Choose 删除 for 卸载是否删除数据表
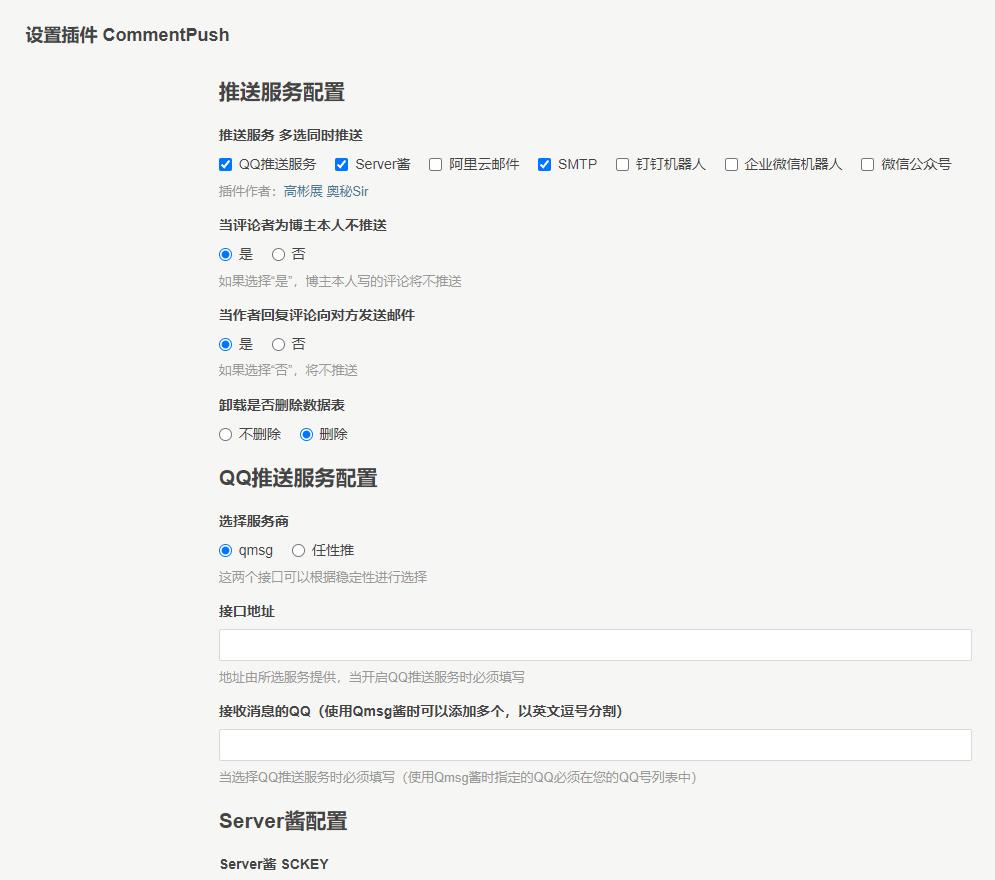995x880 pixels. 307,434
